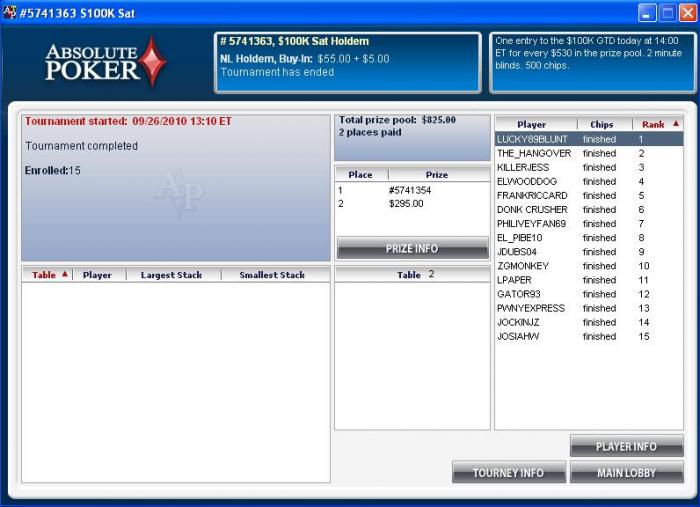Click the tournament description text box
Viewport: 700px width, 507px height.
coord(593,63)
